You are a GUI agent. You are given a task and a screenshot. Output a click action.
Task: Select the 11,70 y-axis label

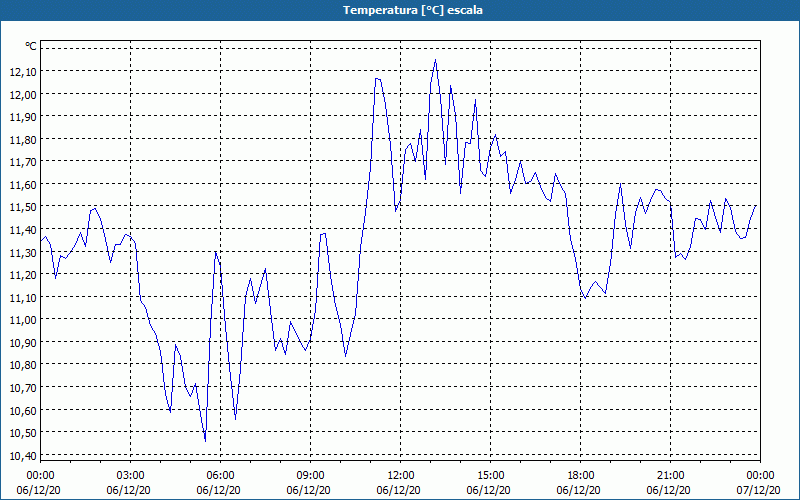[23, 162]
